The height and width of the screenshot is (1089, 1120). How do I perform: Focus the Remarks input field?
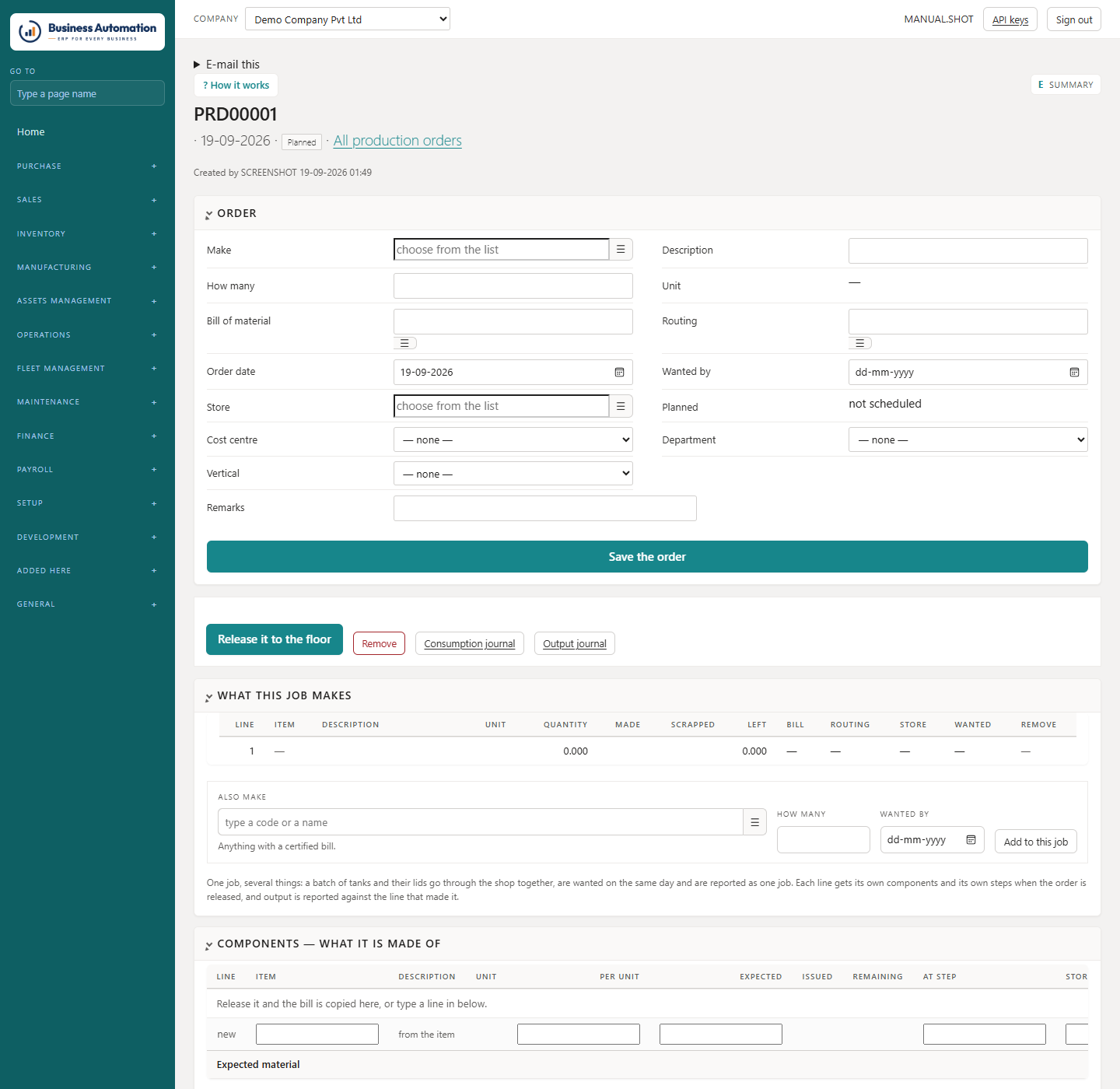click(545, 509)
